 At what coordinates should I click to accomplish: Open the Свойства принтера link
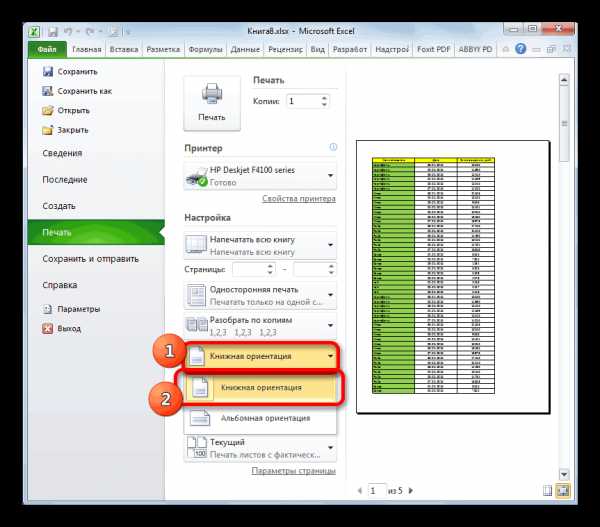[x=299, y=199]
